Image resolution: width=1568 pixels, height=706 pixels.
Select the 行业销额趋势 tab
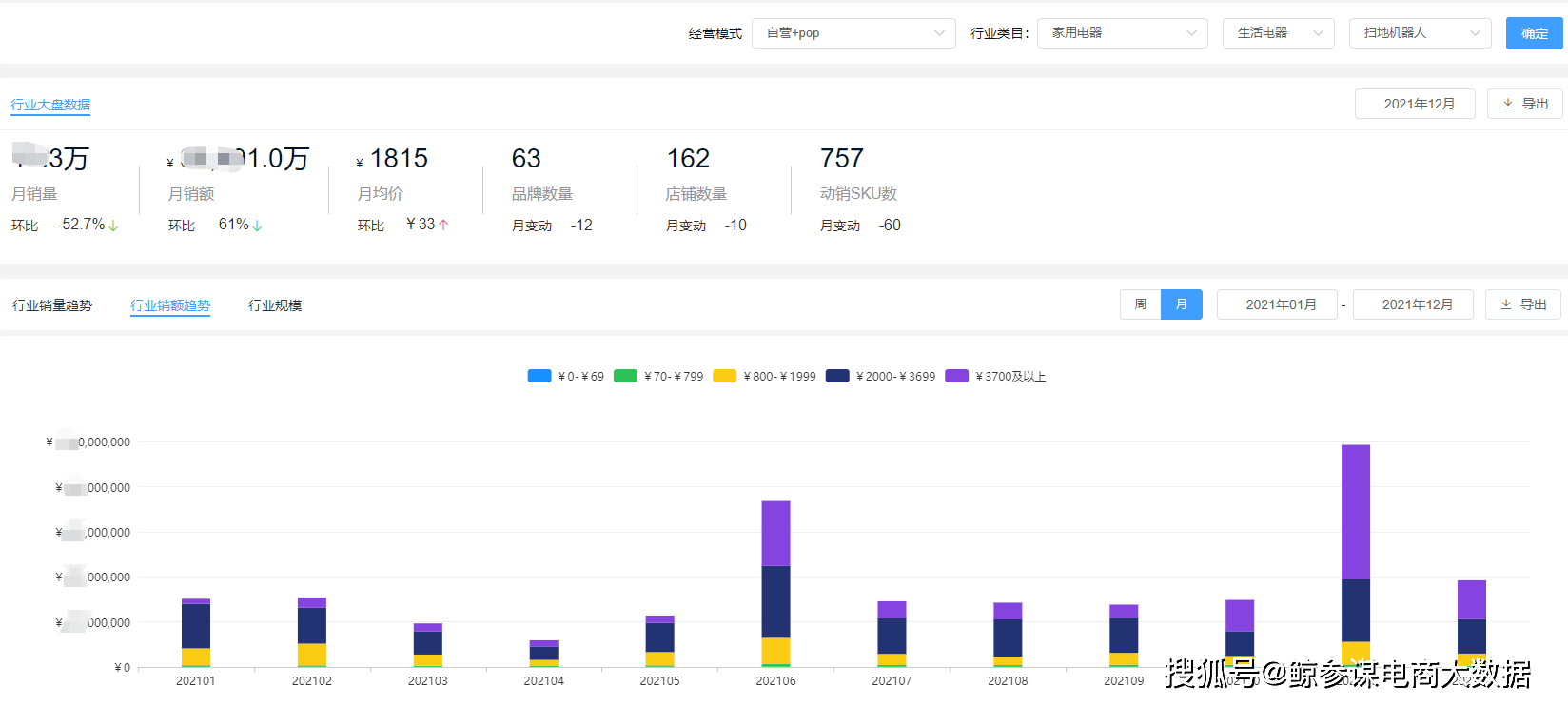pos(170,305)
